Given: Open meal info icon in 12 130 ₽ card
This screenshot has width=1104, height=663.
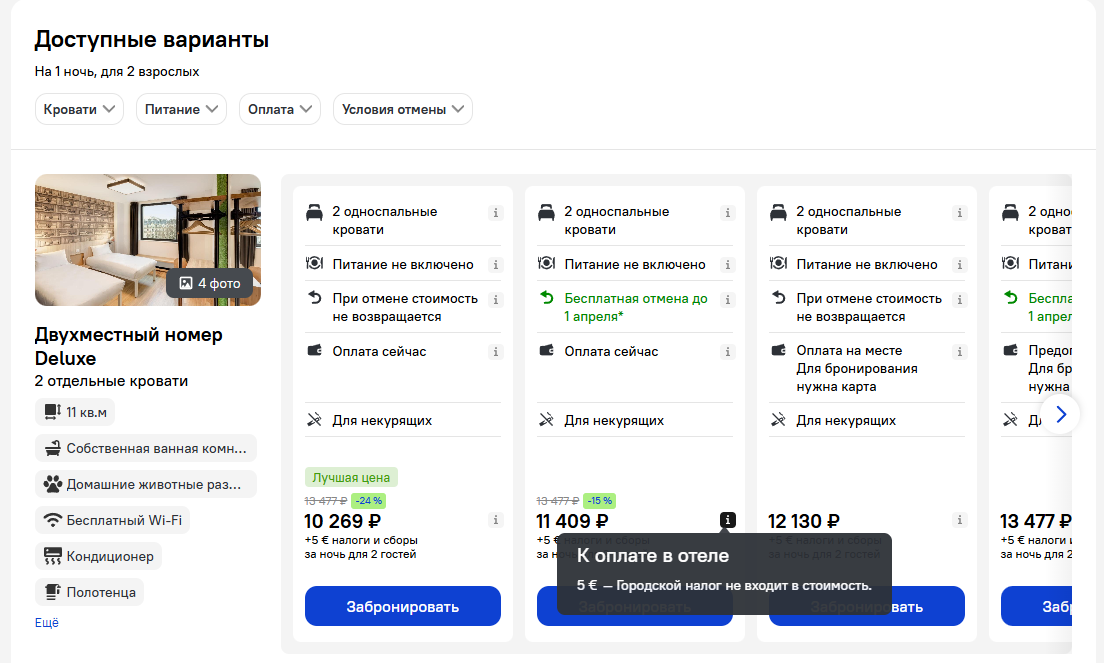Looking at the screenshot, I should tap(960, 265).
